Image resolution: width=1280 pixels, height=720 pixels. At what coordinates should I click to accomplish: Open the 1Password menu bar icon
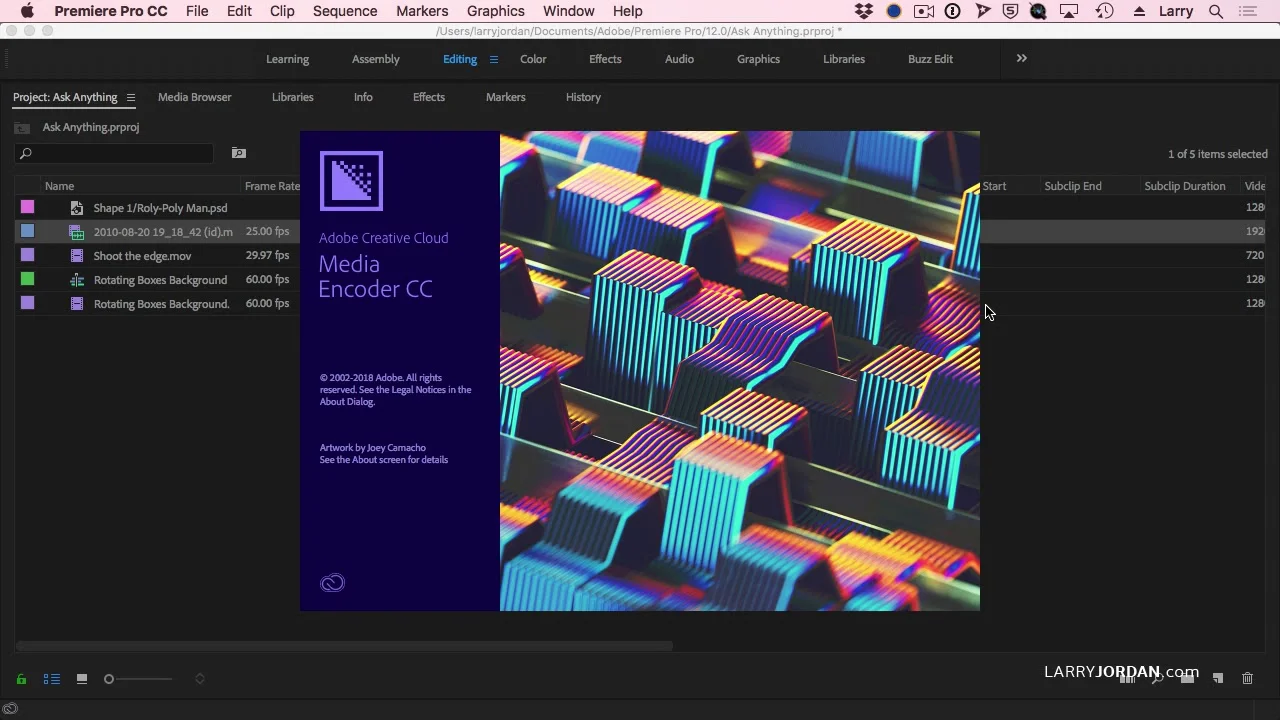click(x=953, y=11)
